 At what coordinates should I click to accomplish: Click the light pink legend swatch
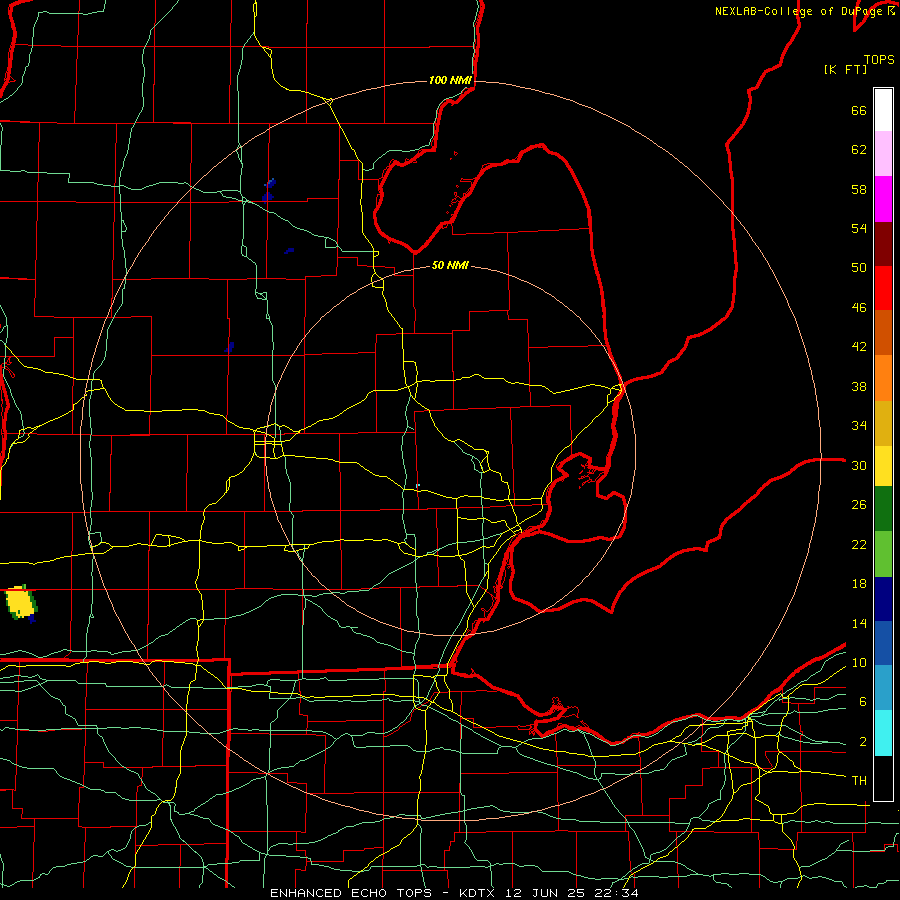(883, 153)
